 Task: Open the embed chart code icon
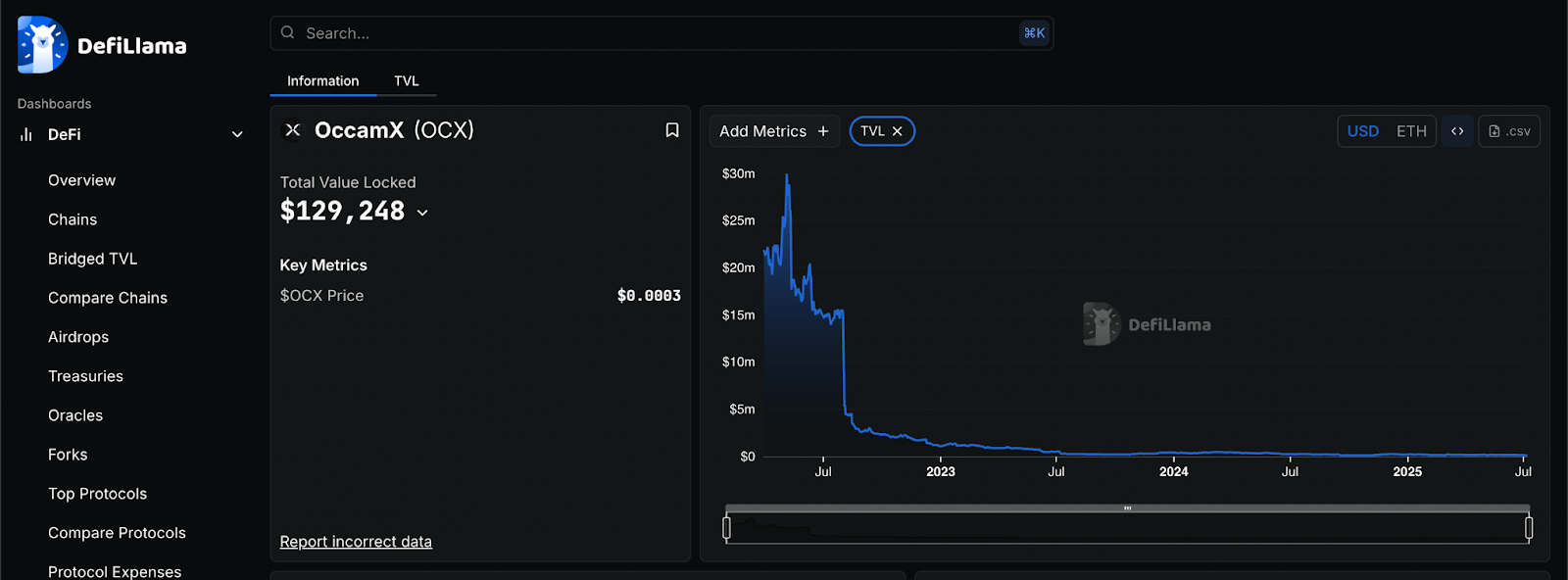coord(1457,131)
